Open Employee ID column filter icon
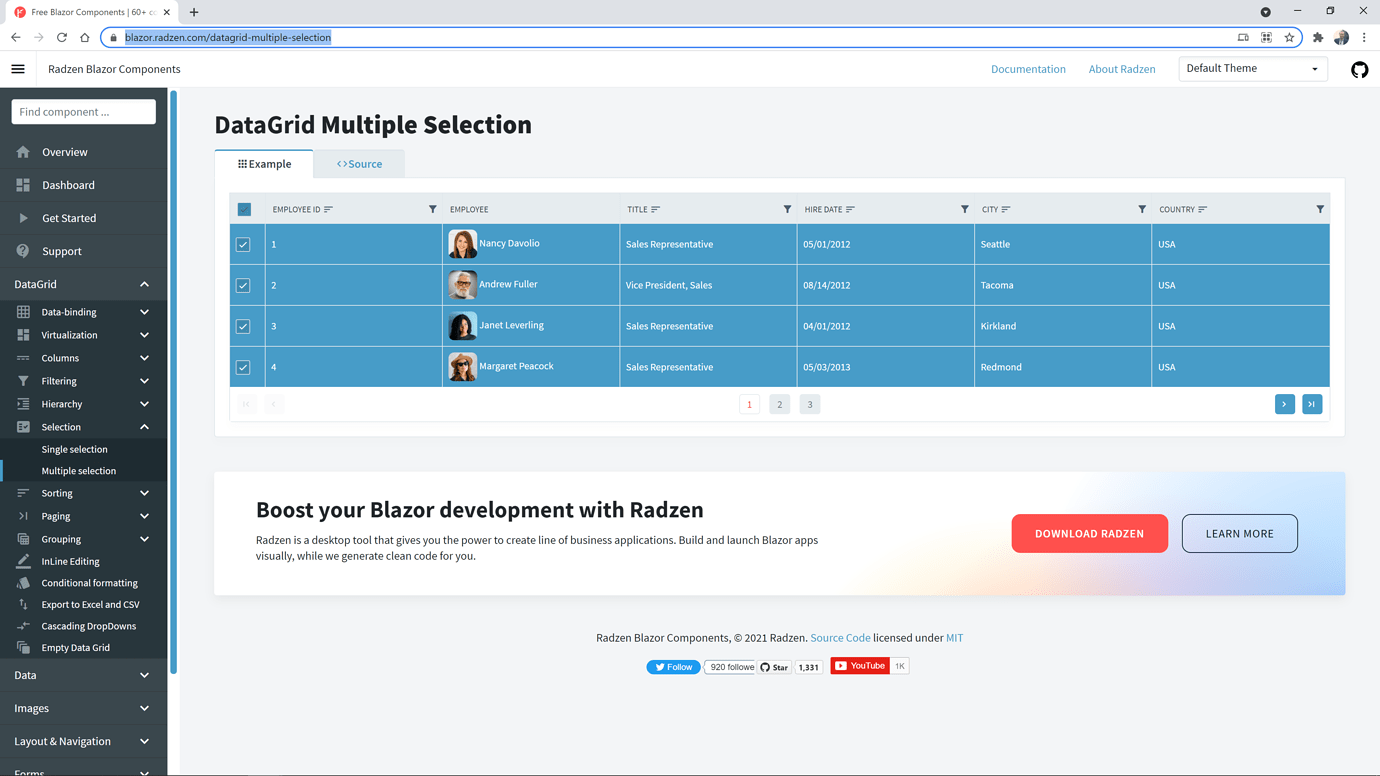This screenshot has width=1380, height=776. (433, 209)
